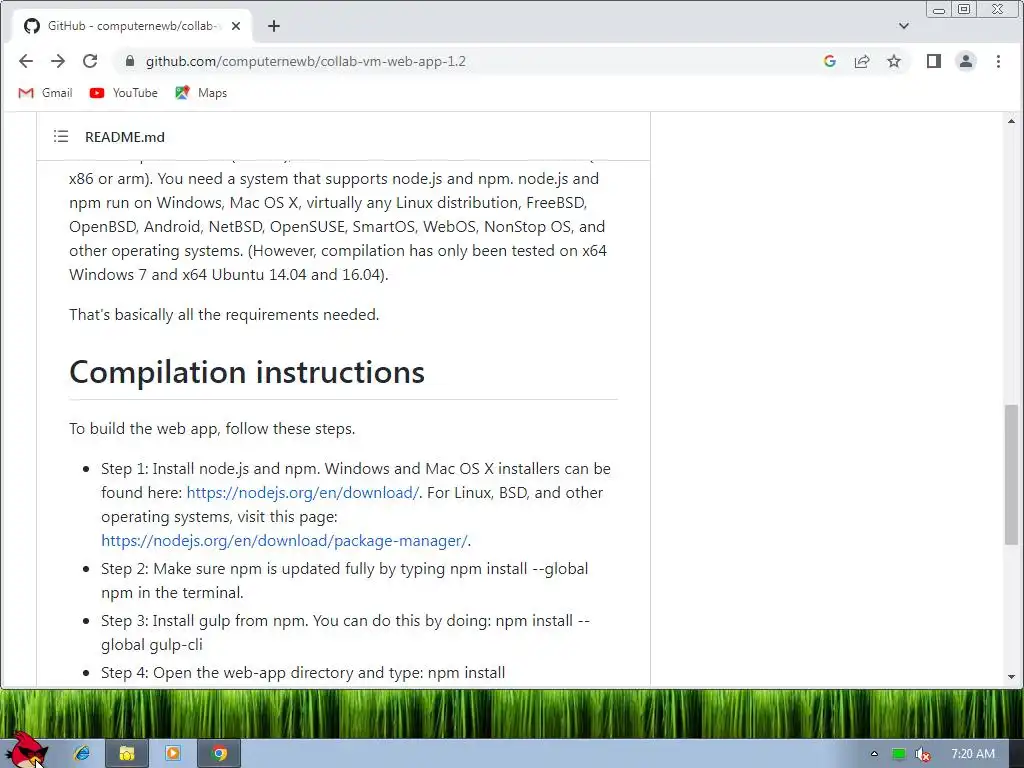Open a new browser tab

pos(274,26)
